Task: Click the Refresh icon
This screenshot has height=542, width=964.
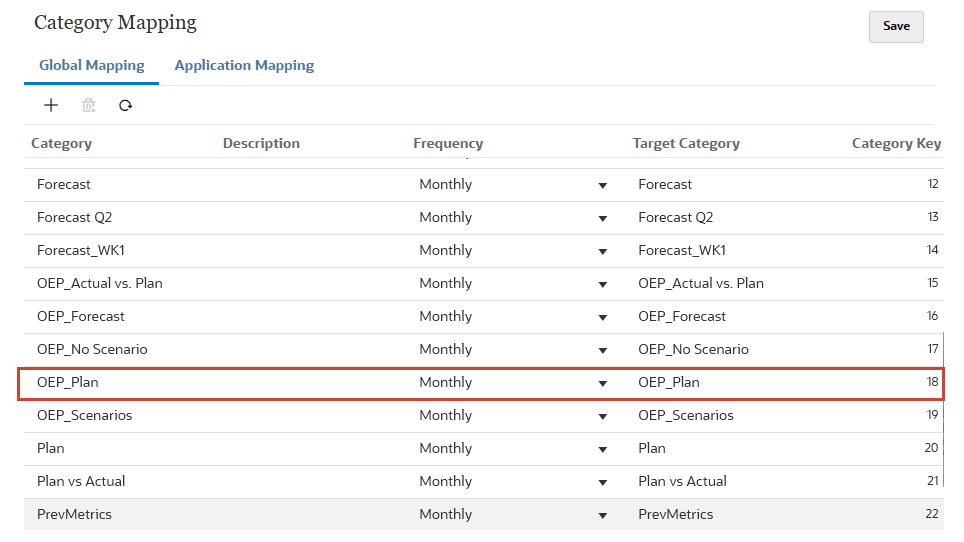Action: pos(125,105)
